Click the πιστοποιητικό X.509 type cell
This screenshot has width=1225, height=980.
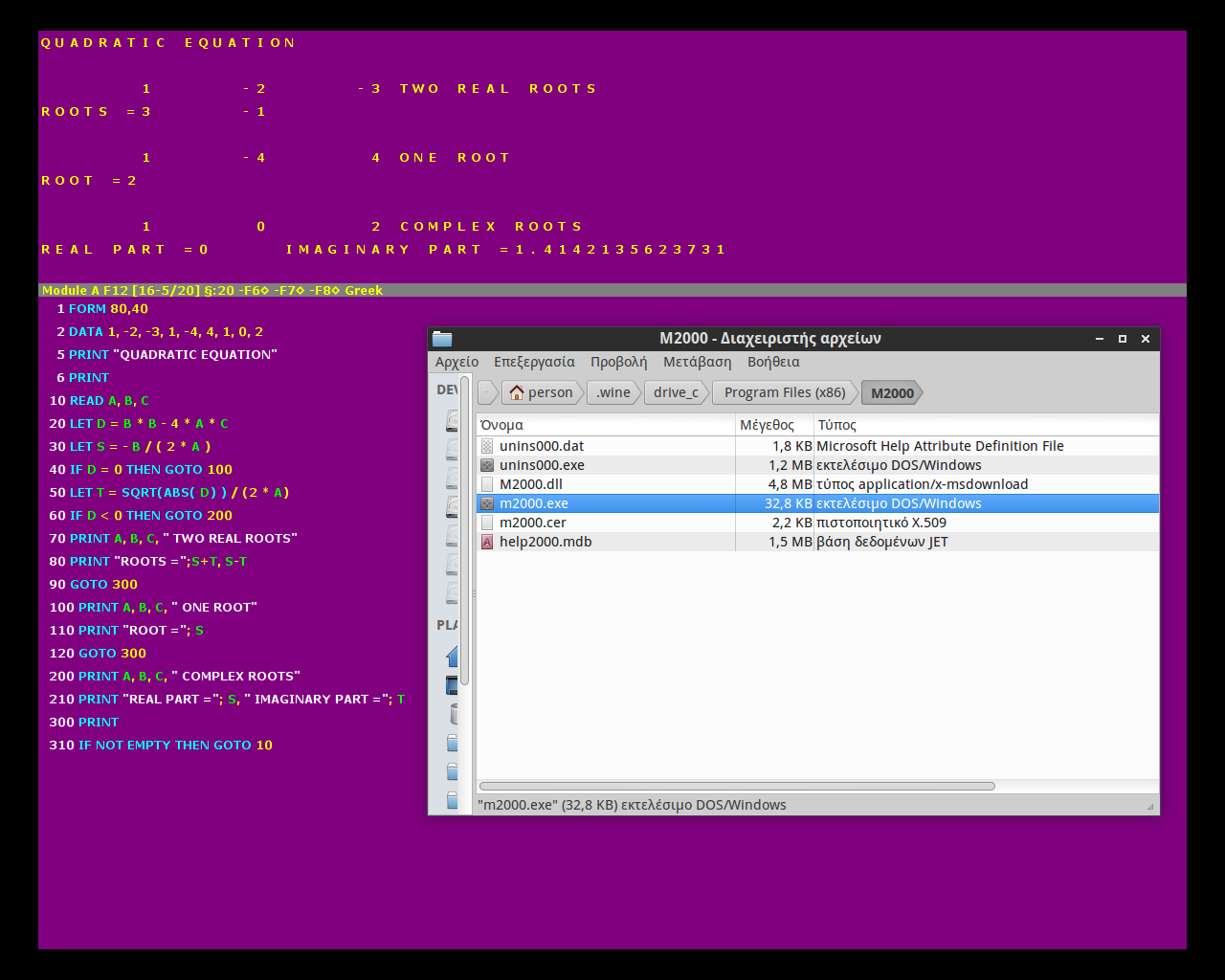coord(881,523)
